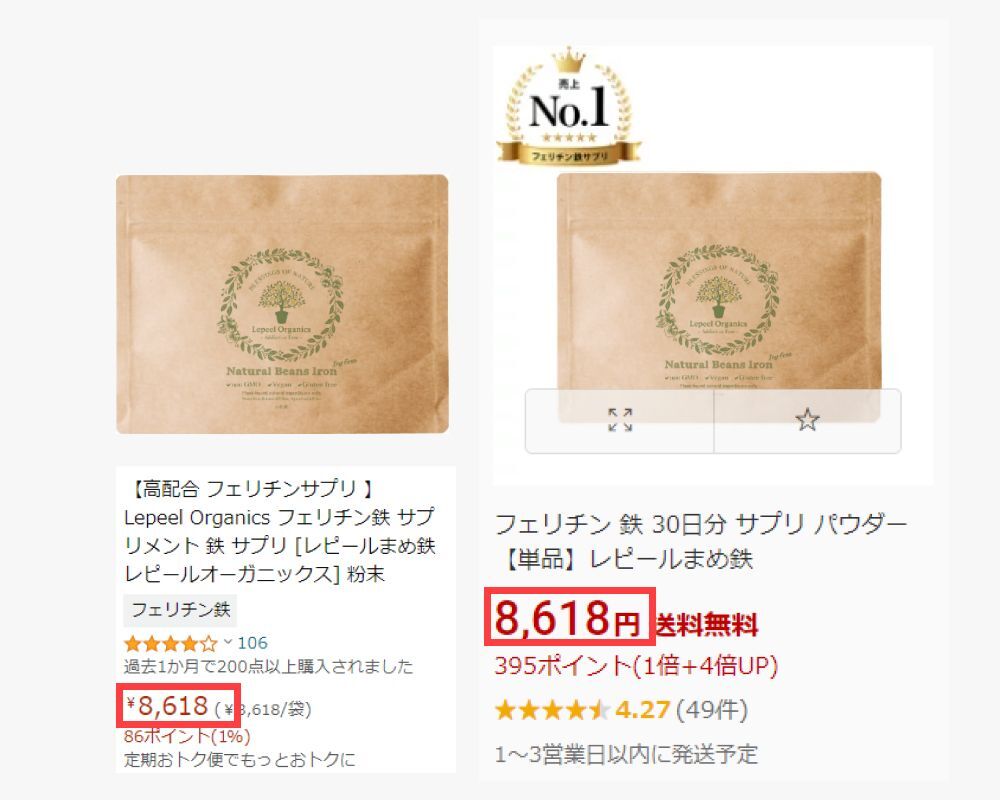Open the No.1 sales badge image
Image resolution: width=1000 pixels, height=800 pixels.
coord(569,107)
